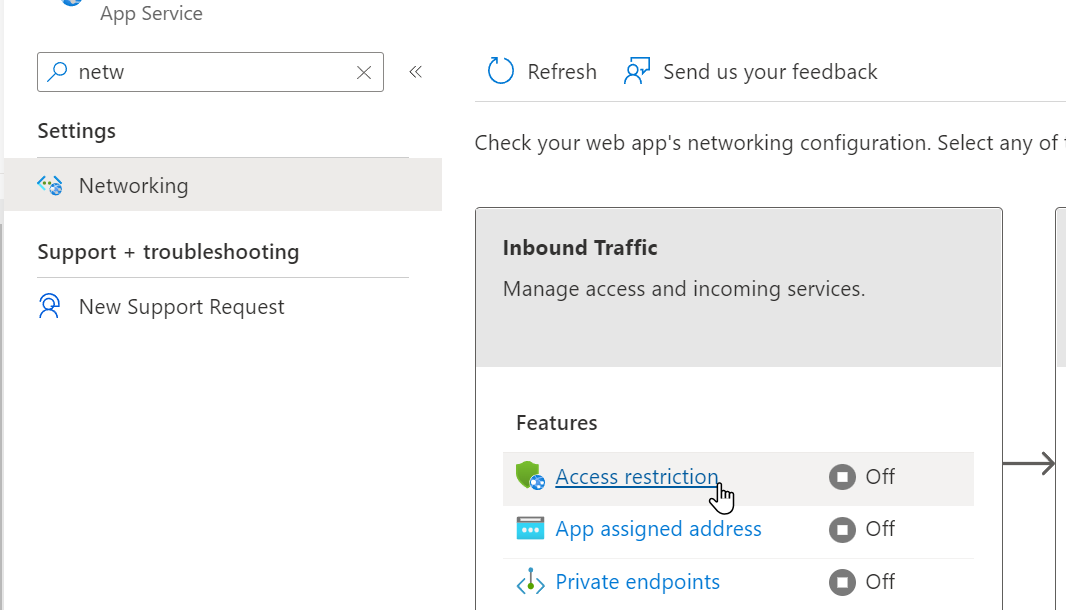1066x610 pixels.
Task: Open the Access restriction link
Action: pos(636,477)
